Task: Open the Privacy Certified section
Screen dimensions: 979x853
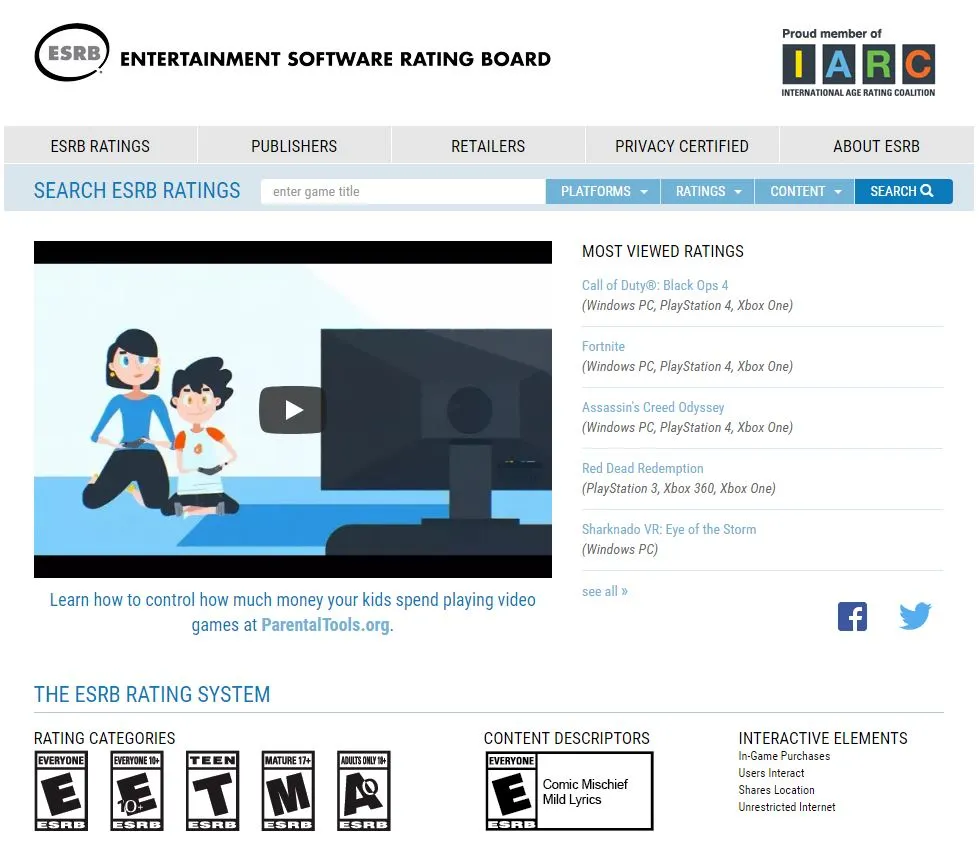Action: (x=681, y=145)
